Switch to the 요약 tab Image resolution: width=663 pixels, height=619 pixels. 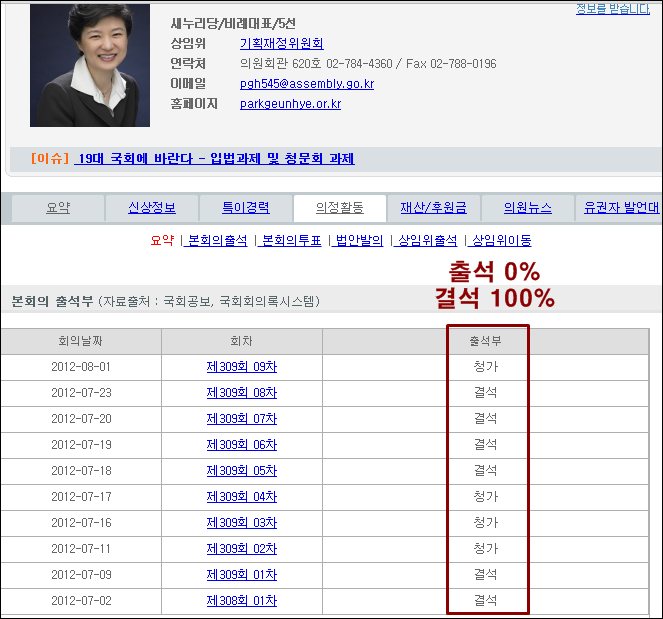coord(58,208)
